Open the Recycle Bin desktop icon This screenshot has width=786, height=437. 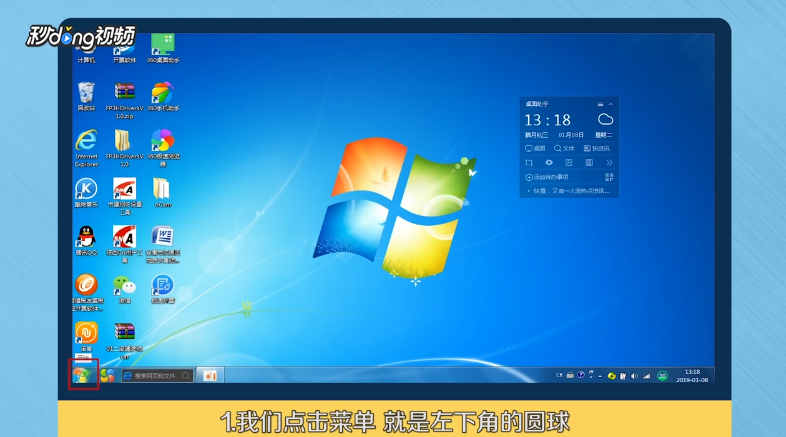pos(86,97)
